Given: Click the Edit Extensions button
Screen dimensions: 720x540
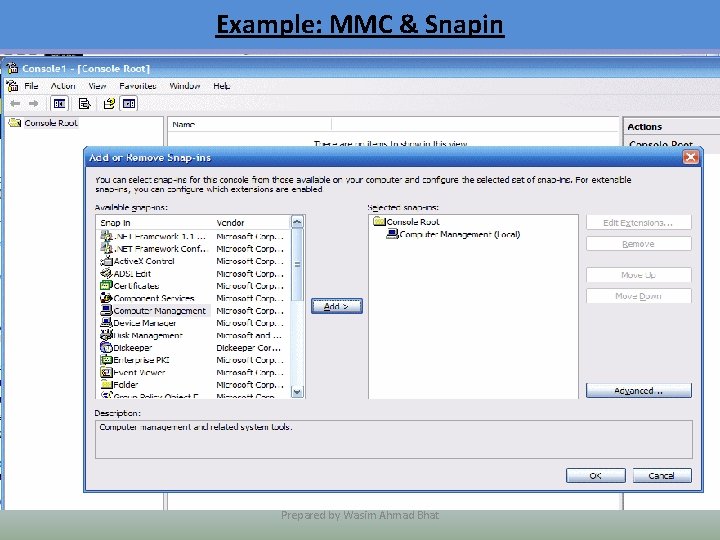Looking at the screenshot, I should pos(638,223).
